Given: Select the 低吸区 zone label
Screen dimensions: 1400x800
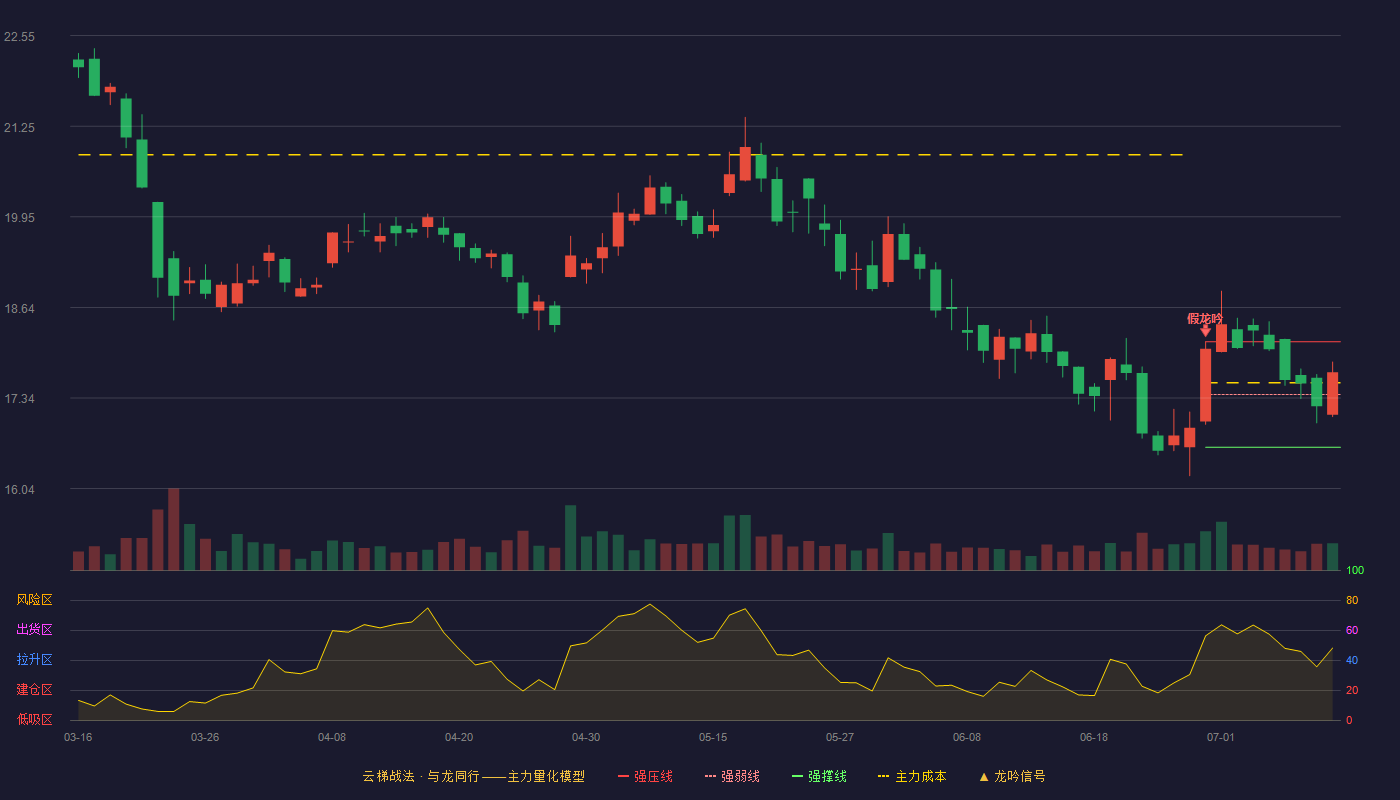Looking at the screenshot, I should coord(34,719).
